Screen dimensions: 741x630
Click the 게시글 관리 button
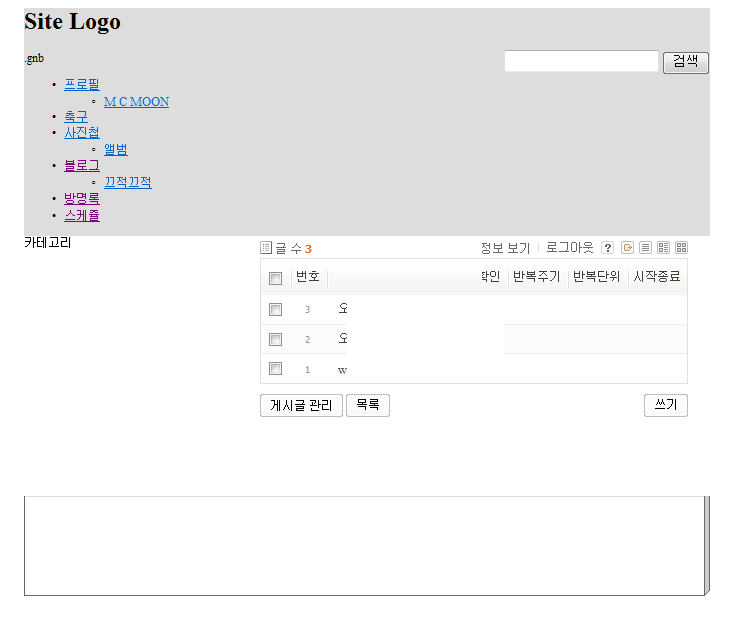[x=302, y=406]
